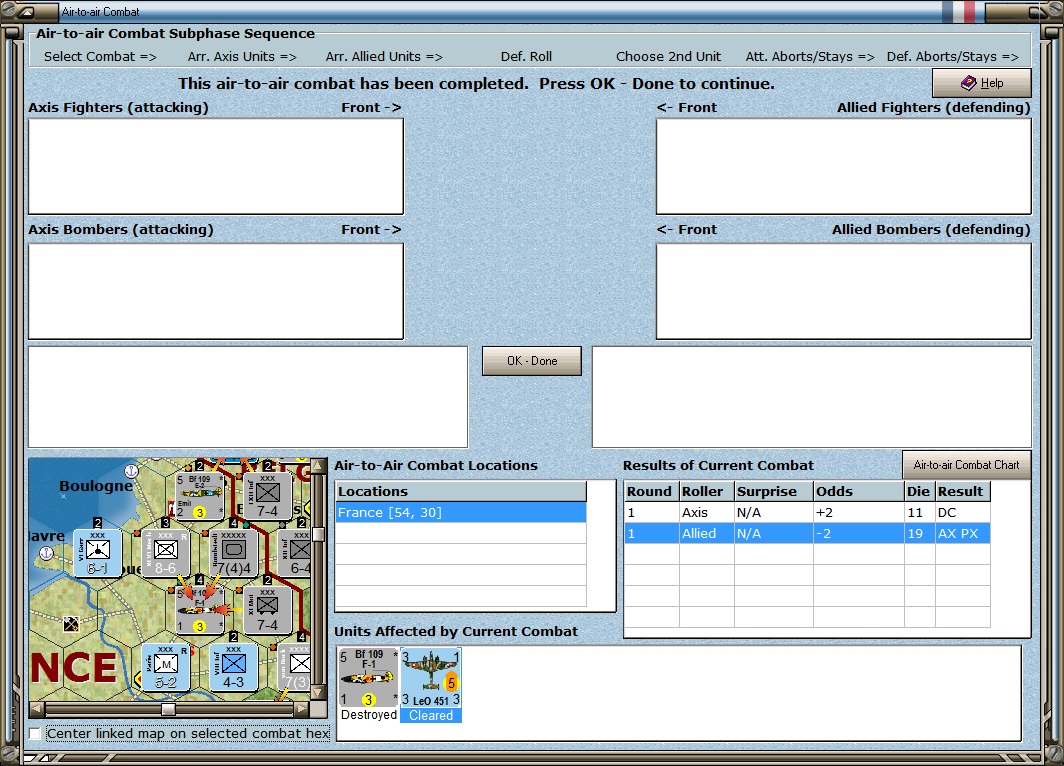Viewport: 1064px width, 766px height.
Task: Click the Def. Roll subphase step
Action: (x=526, y=57)
